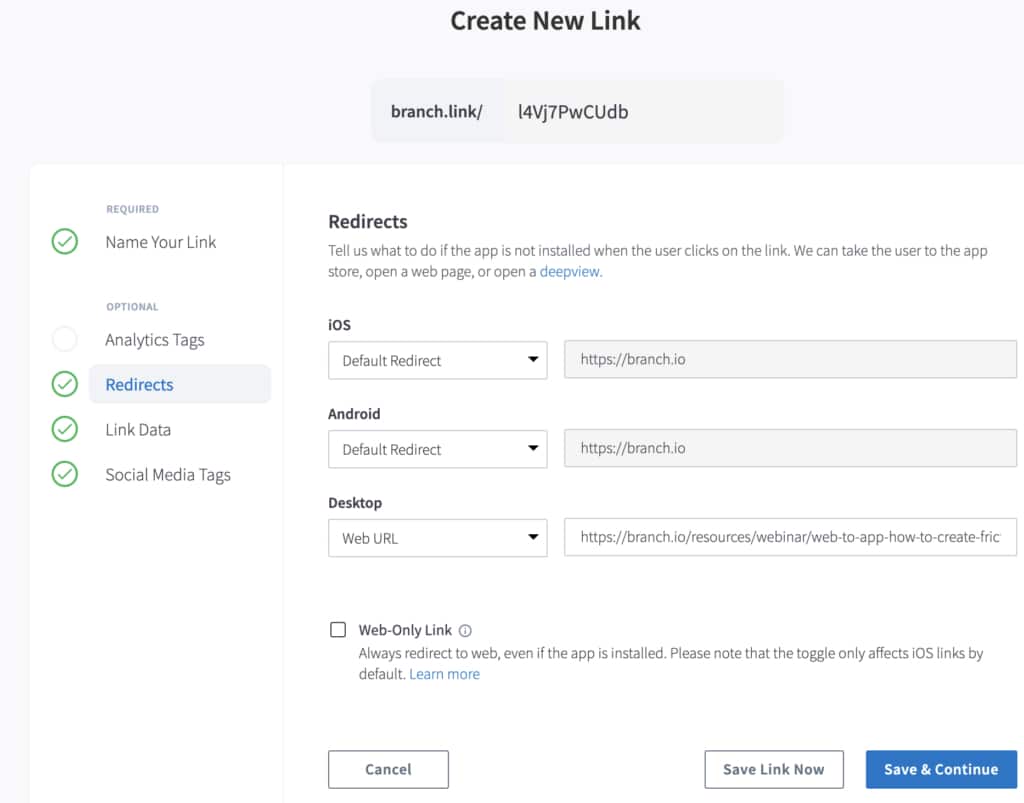Click the caret icon on the Android redirect dropdown
Screen dimensions: 1024x803
coord(533,448)
